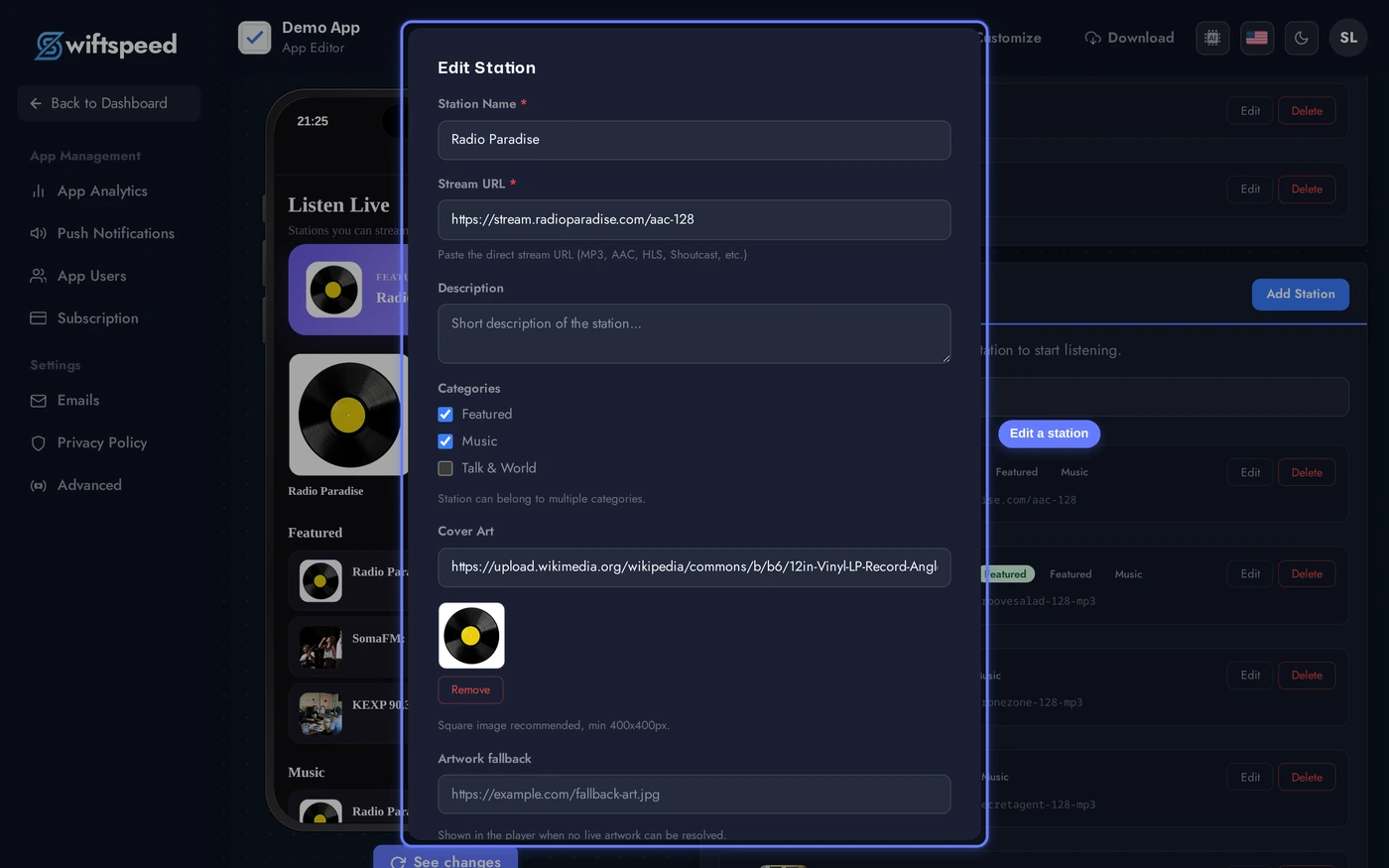Screen dimensions: 1389x868
Task: Toggle dark mode moon icon
Action: point(1302,38)
